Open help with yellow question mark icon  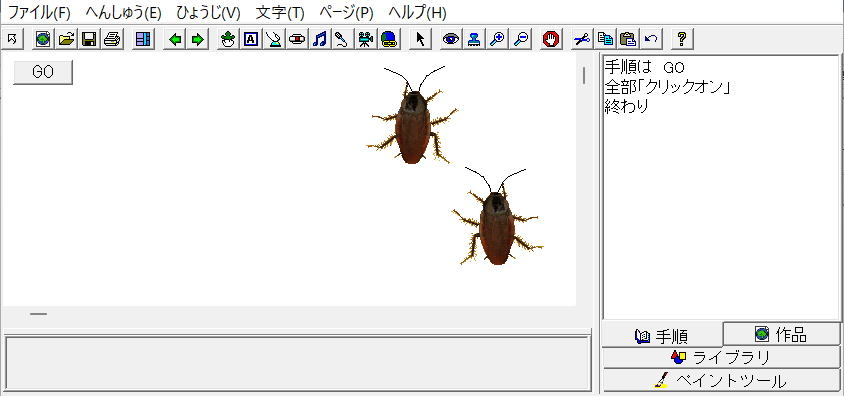(682, 39)
